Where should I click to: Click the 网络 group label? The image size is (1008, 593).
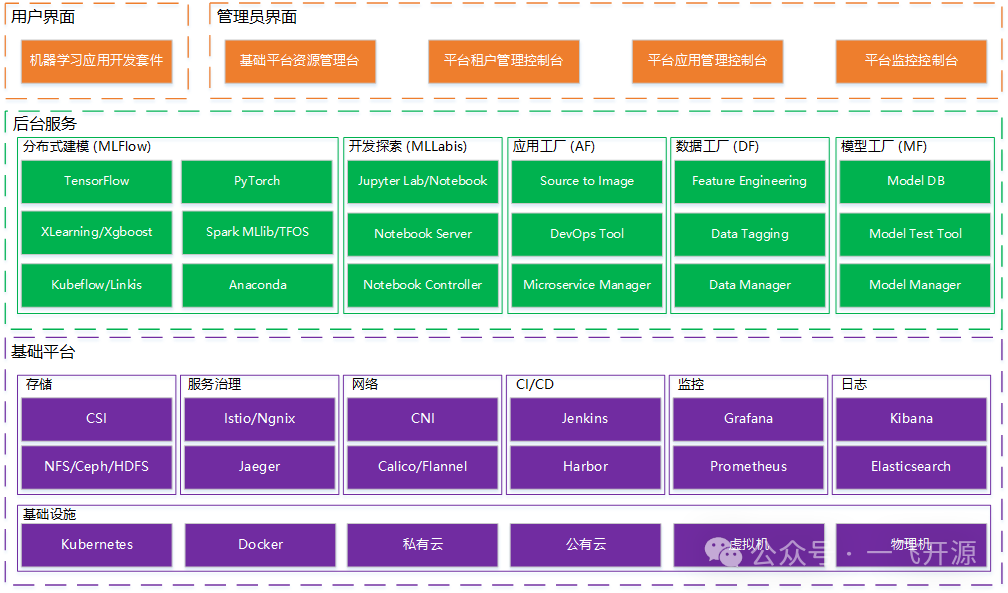pyautogui.click(x=364, y=385)
